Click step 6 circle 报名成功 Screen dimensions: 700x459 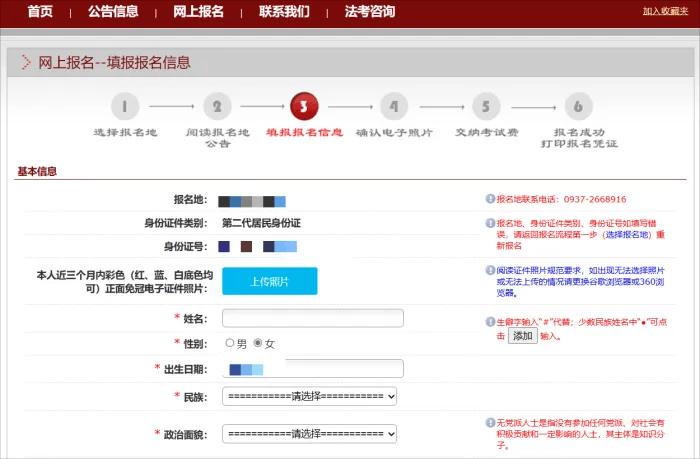[578, 106]
